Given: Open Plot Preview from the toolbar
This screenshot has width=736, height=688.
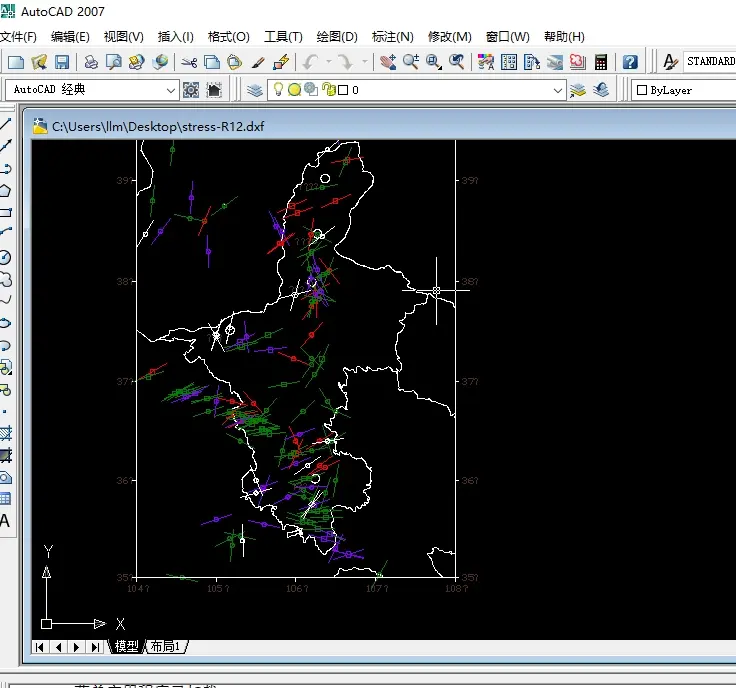Looking at the screenshot, I should (x=114, y=61).
